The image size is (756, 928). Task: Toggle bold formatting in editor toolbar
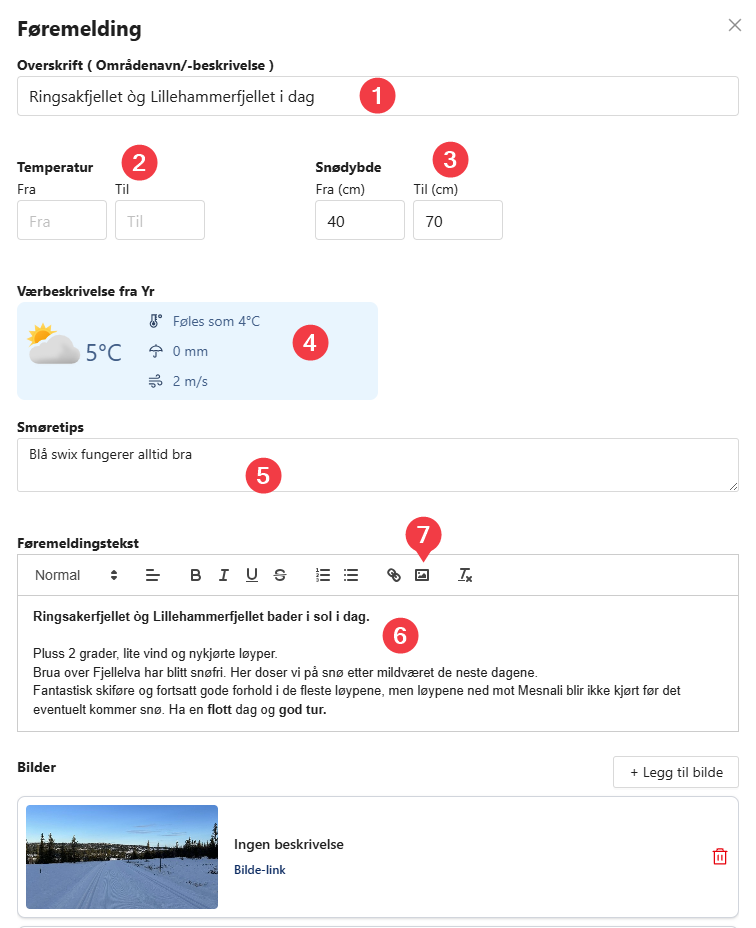click(196, 575)
